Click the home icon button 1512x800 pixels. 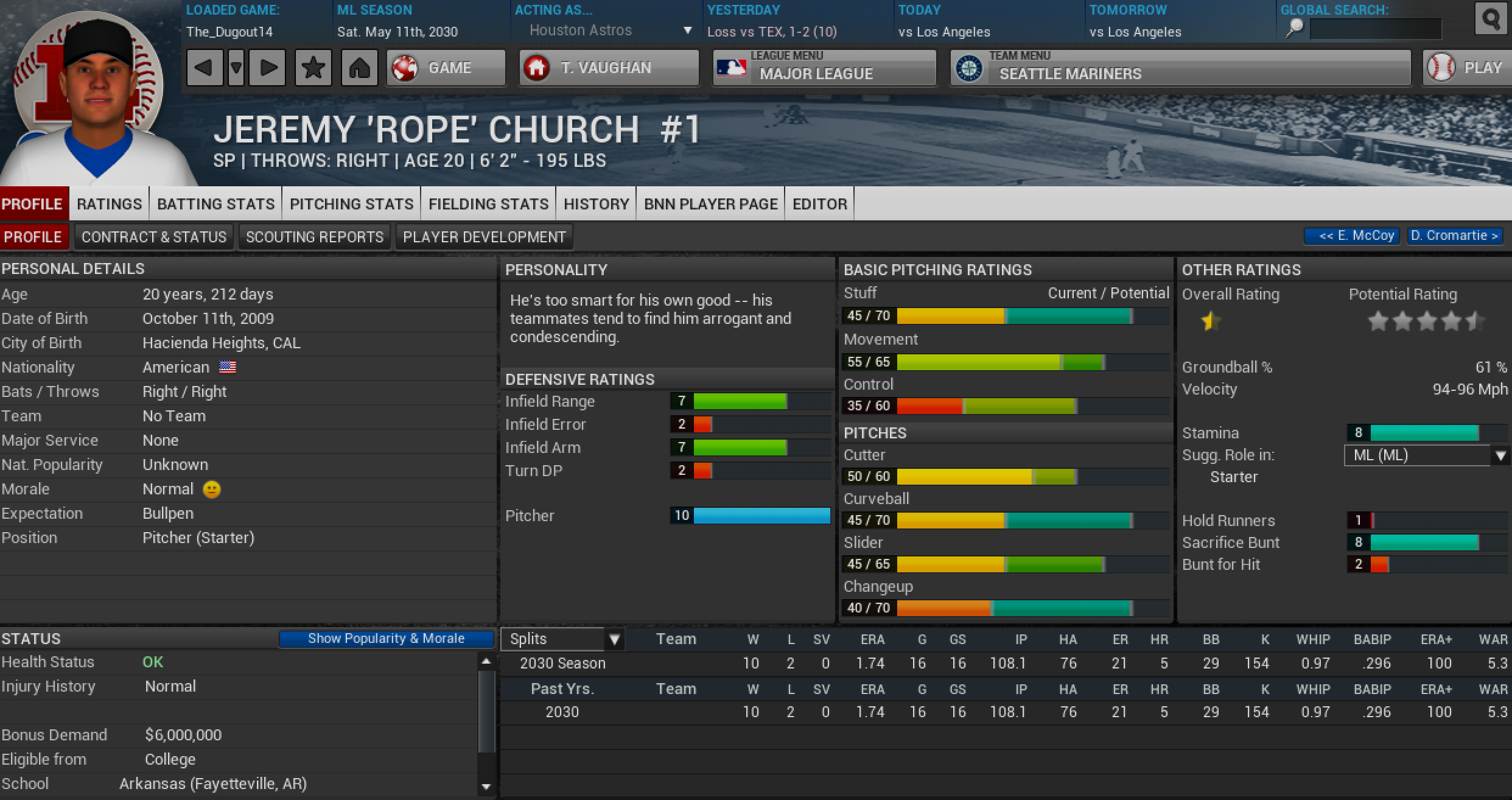click(x=359, y=68)
